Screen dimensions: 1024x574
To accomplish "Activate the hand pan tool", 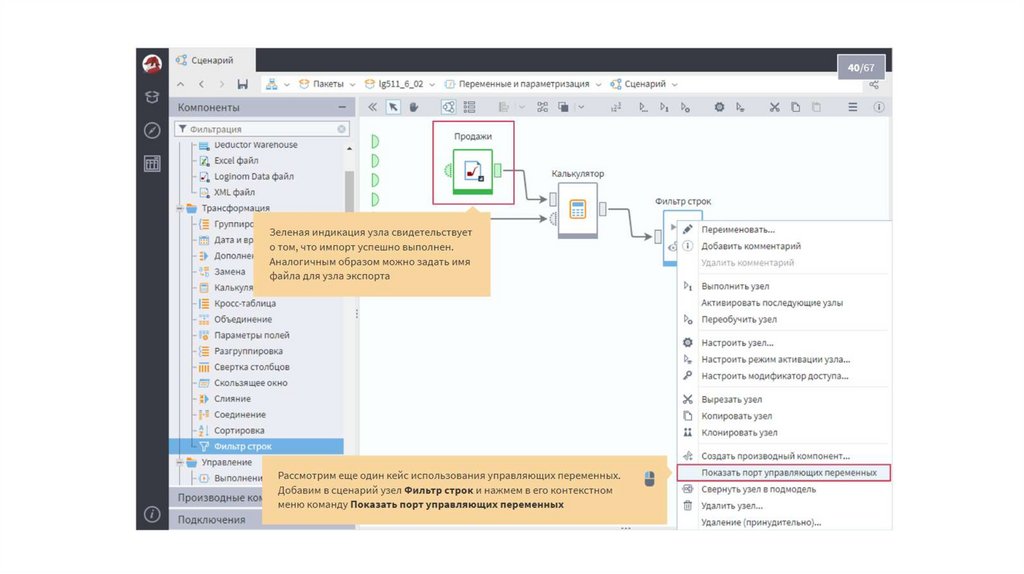I will (413, 107).
